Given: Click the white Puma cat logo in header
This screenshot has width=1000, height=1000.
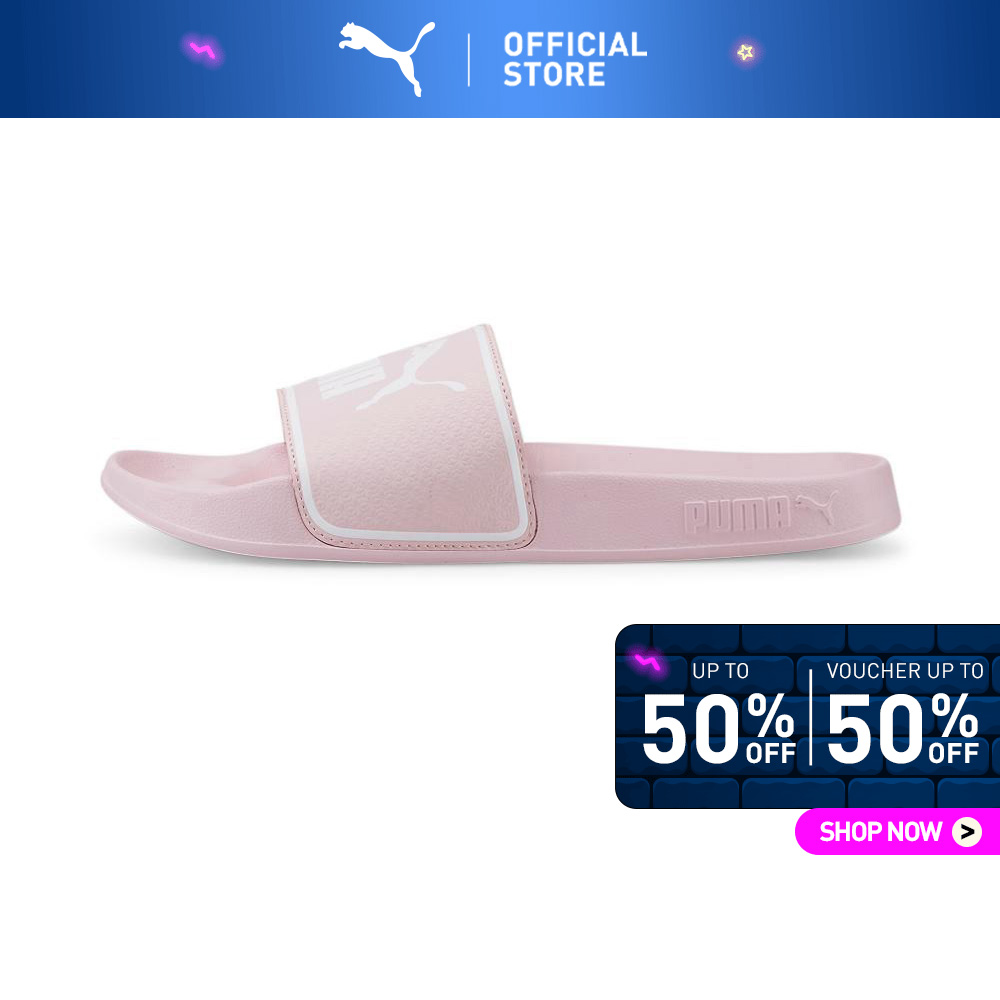Looking at the screenshot, I should click(x=387, y=58).
